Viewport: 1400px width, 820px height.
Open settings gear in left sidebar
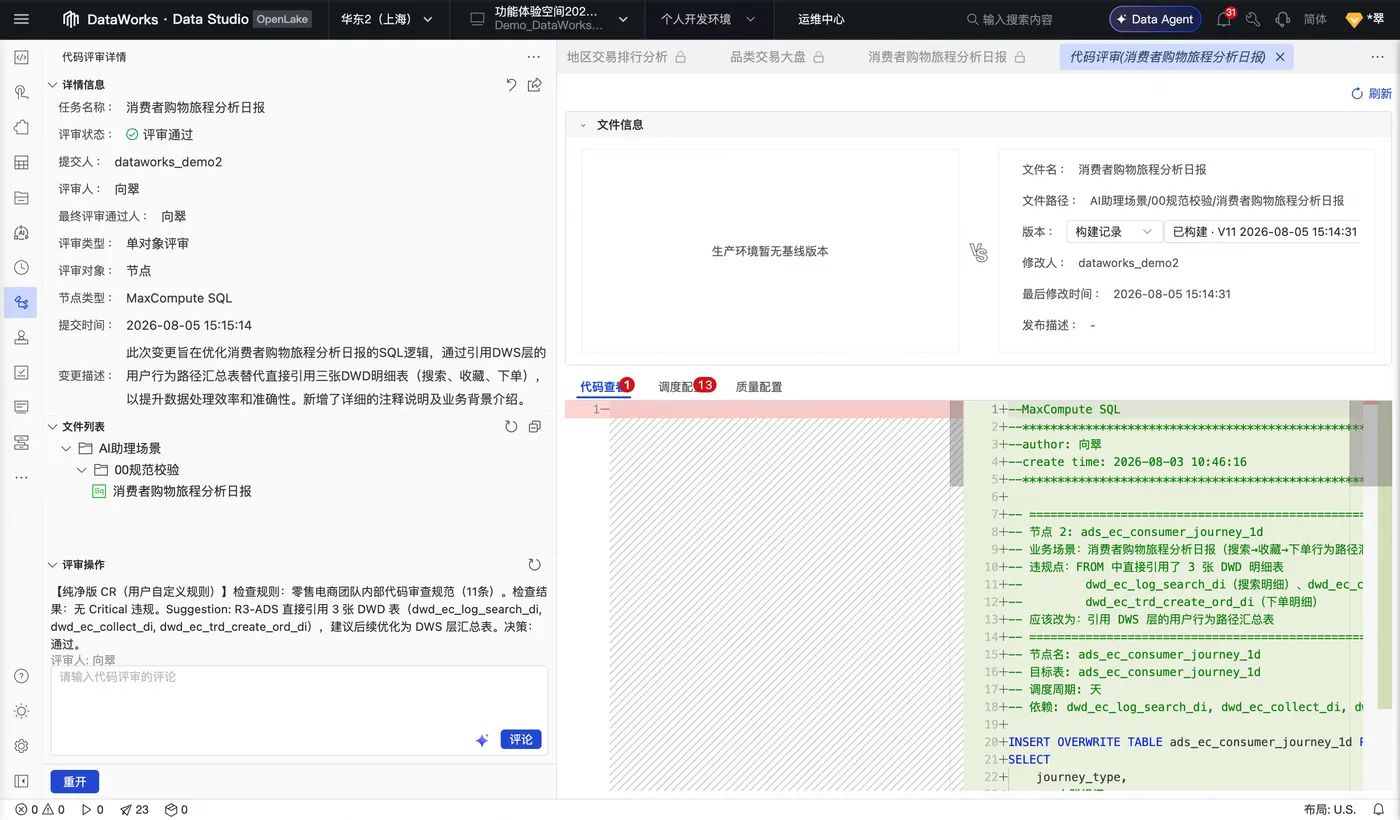pos(21,746)
